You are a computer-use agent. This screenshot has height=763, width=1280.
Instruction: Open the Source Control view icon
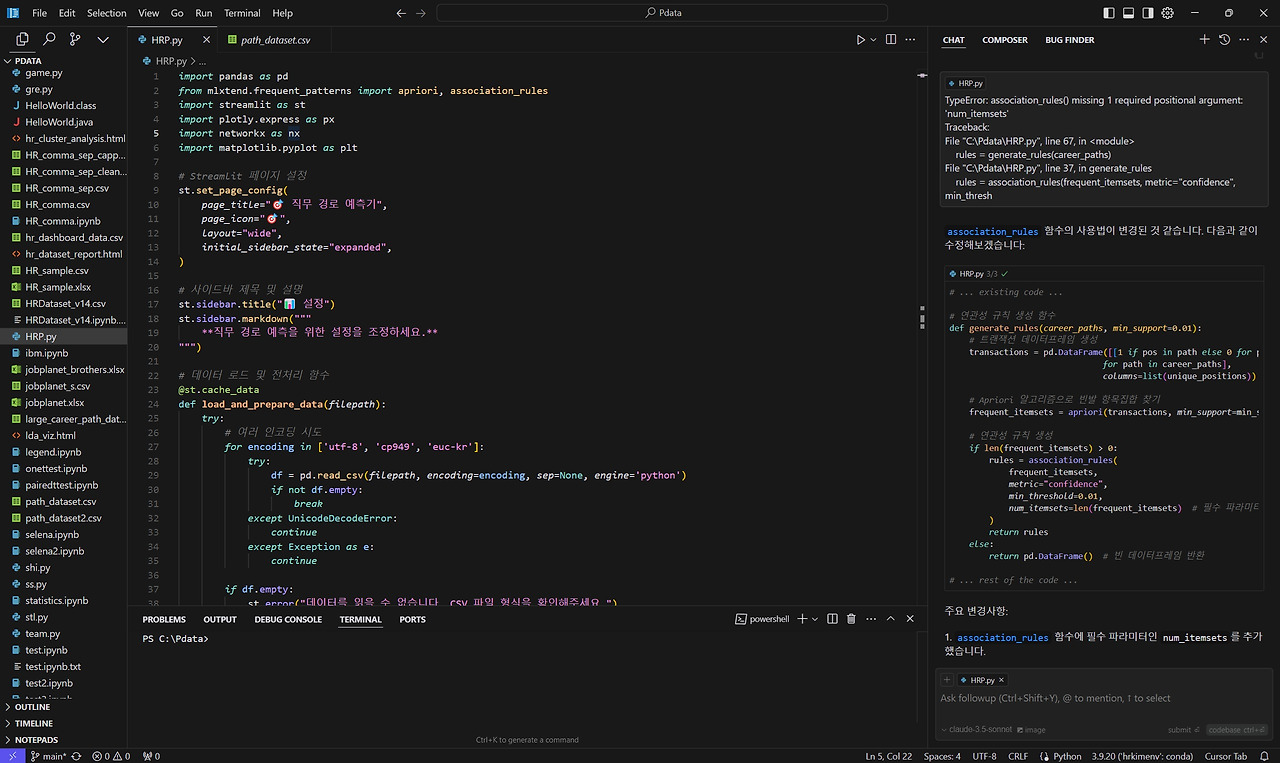(75, 40)
